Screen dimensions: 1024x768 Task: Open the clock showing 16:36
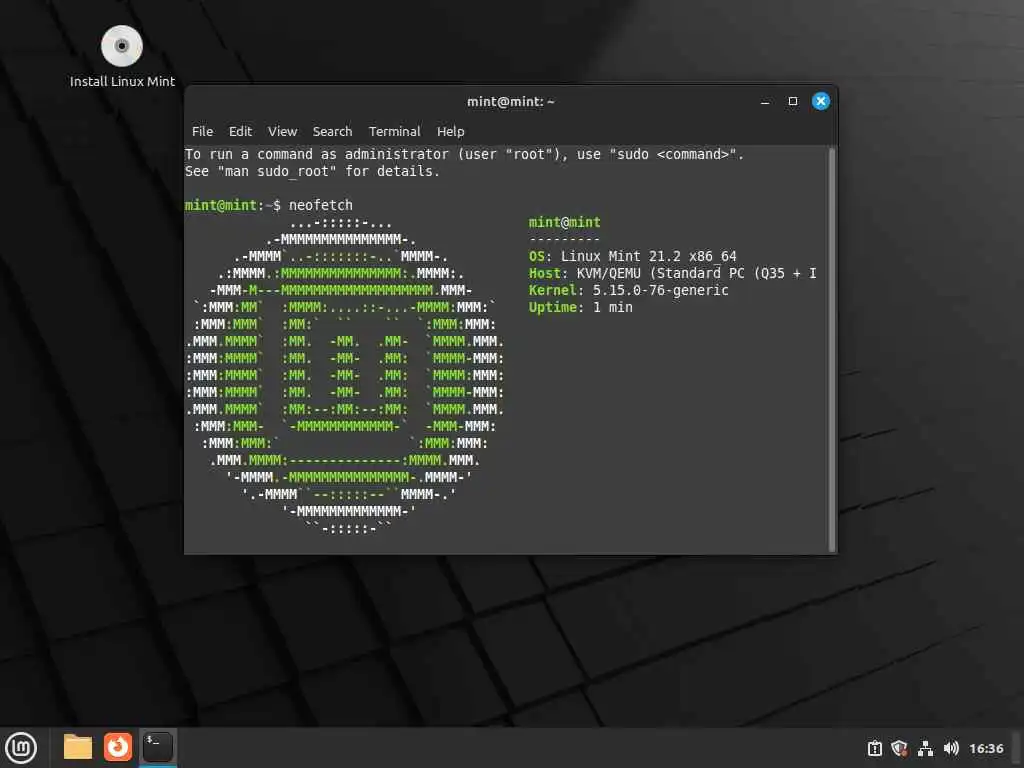[986, 748]
